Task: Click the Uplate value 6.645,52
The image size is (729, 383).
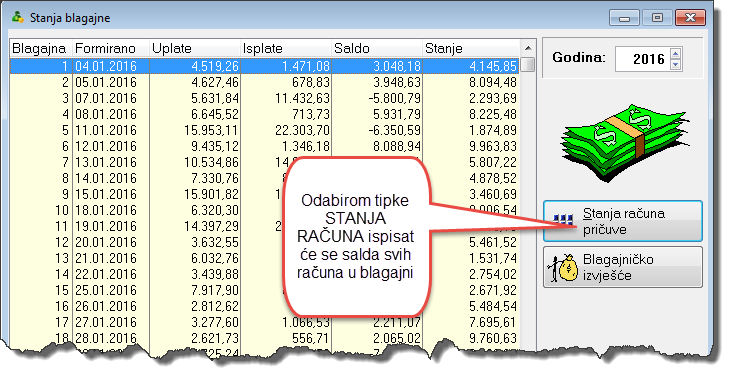Action: [215, 114]
